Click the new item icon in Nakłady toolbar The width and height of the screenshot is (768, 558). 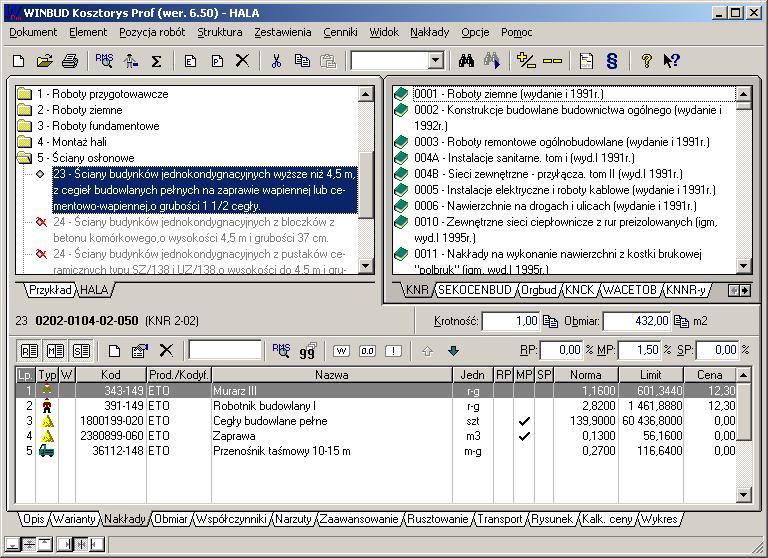coord(114,351)
